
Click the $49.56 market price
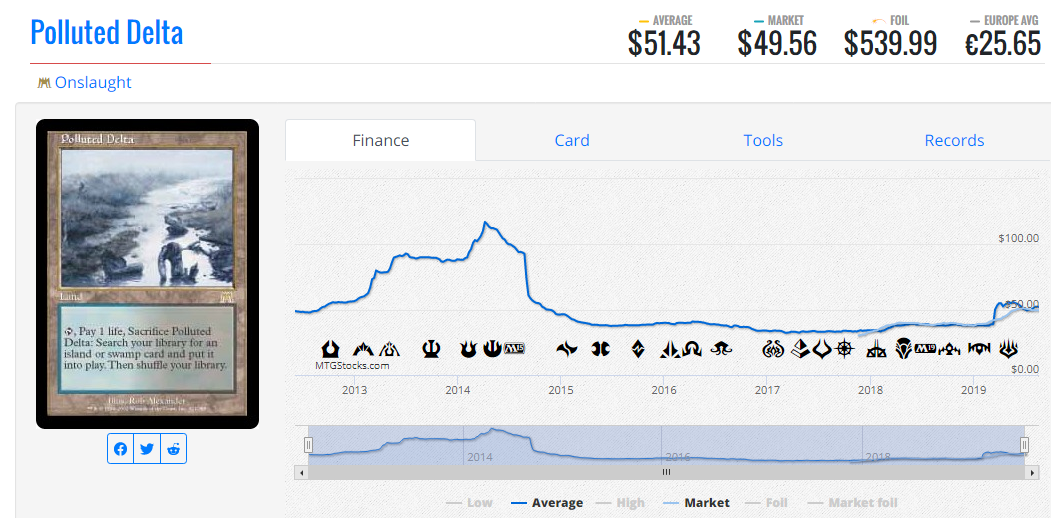[x=777, y=44]
